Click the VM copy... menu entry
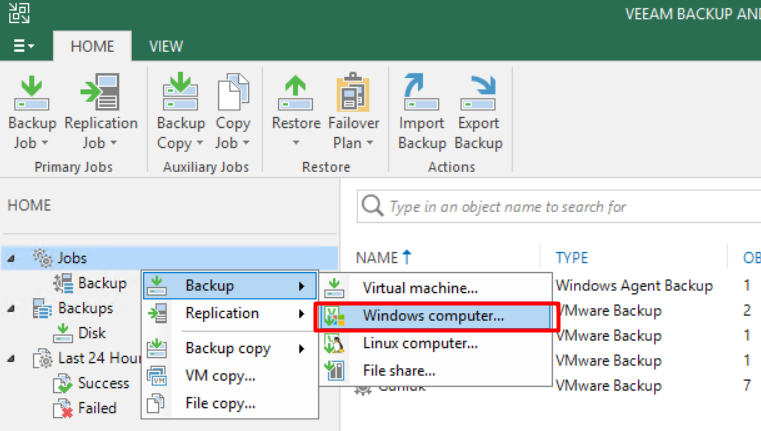The image size is (761, 431). click(220, 376)
